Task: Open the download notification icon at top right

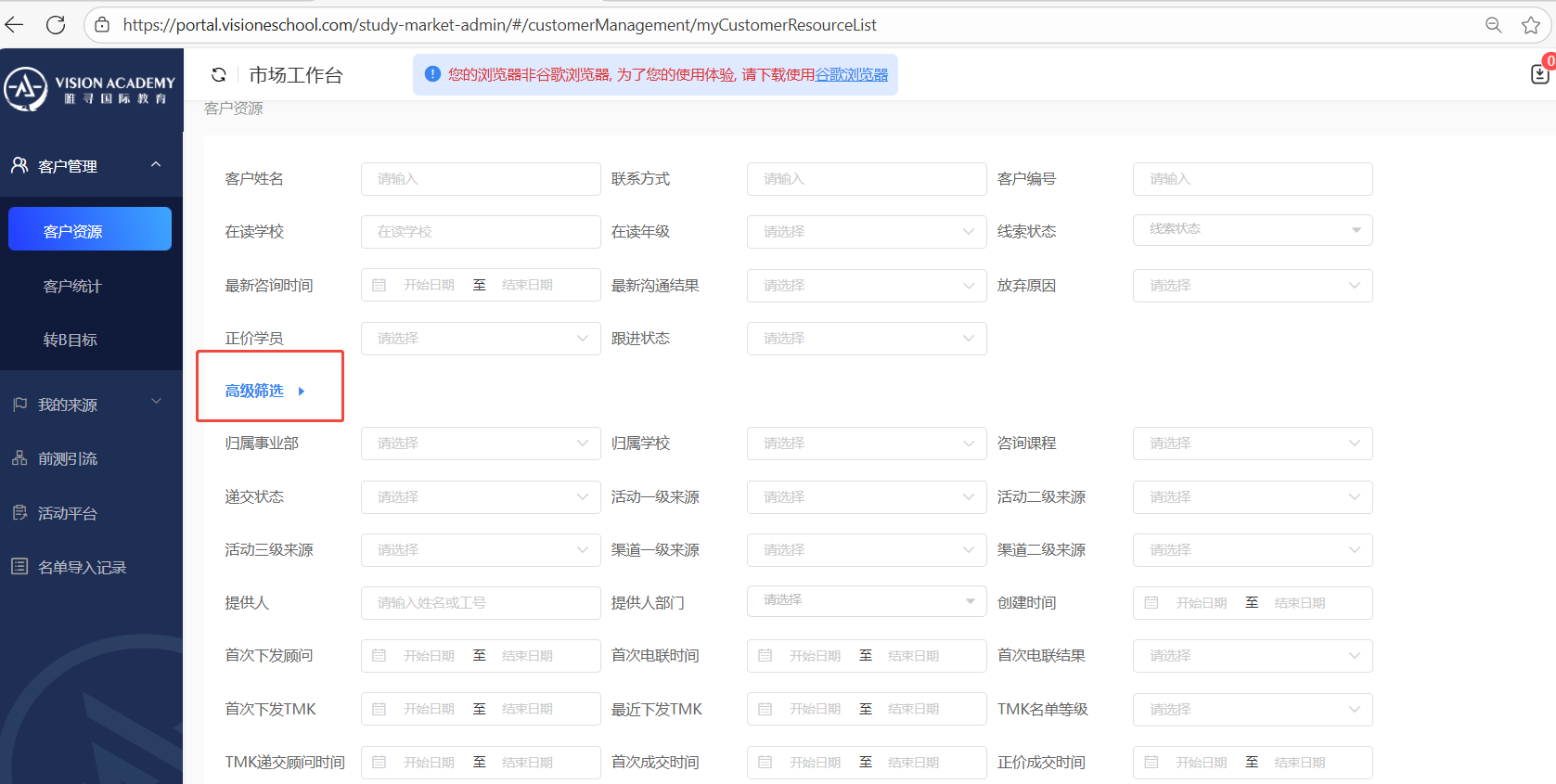Action: (1539, 74)
